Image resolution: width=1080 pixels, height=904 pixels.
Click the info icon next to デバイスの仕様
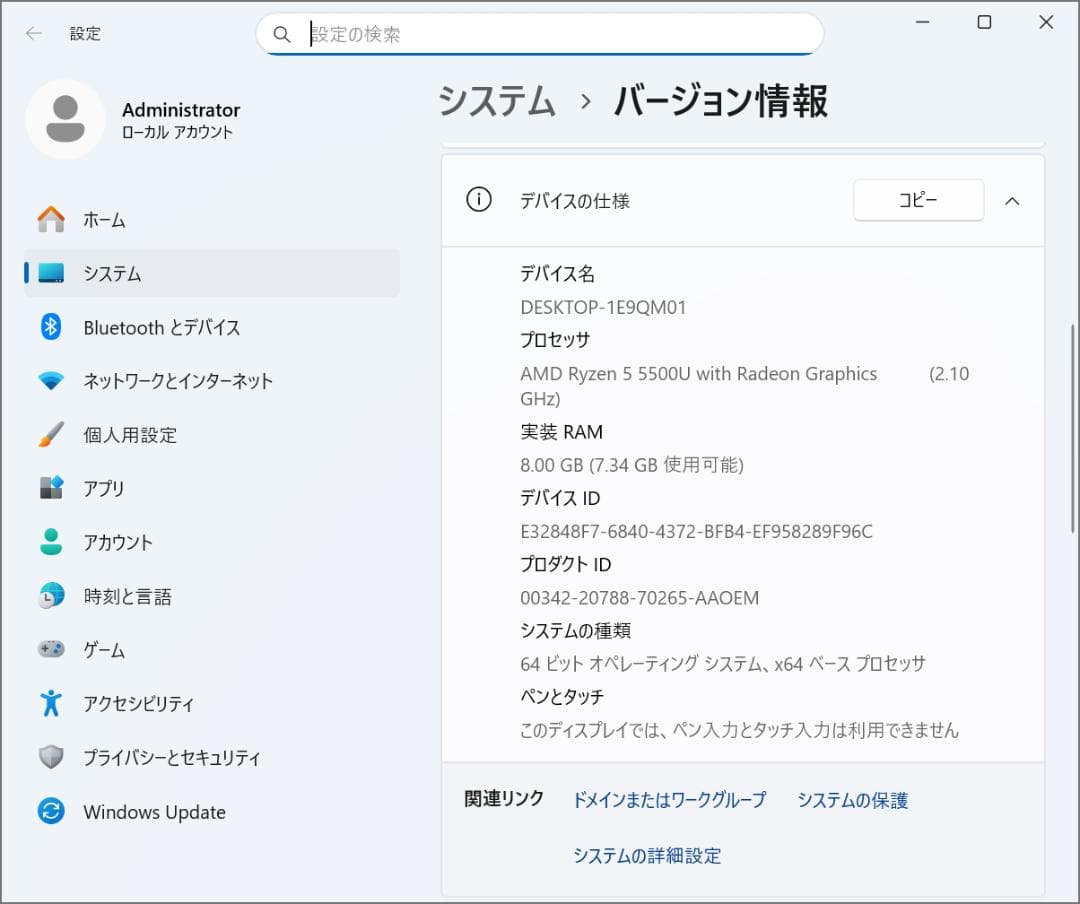tap(479, 200)
